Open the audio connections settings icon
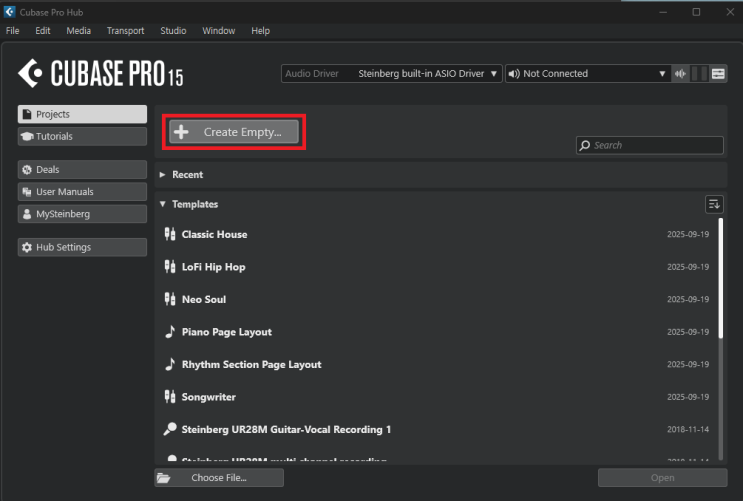The height and width of the screenshot is (501, 743). point(718,73)
